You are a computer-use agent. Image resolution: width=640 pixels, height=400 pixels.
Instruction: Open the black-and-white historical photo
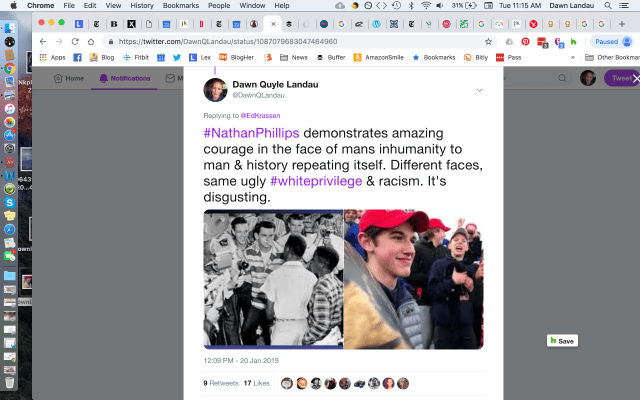(x=273, y=279)
